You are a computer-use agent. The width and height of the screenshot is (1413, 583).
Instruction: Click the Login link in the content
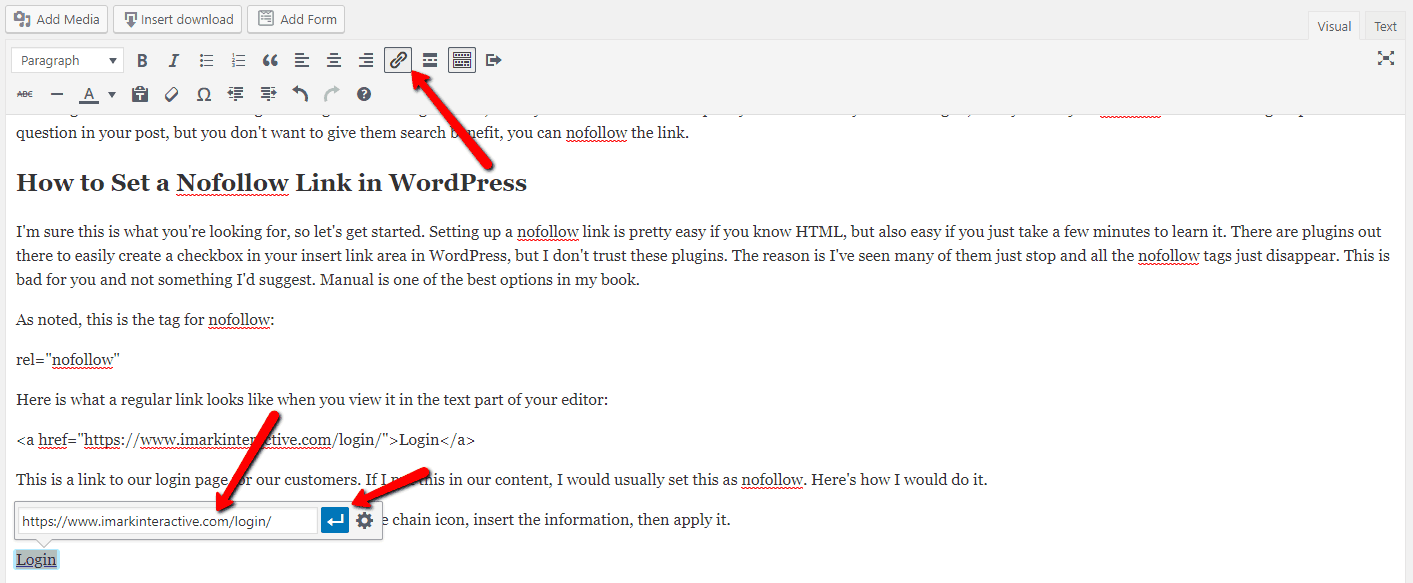[x=35, y=559]
